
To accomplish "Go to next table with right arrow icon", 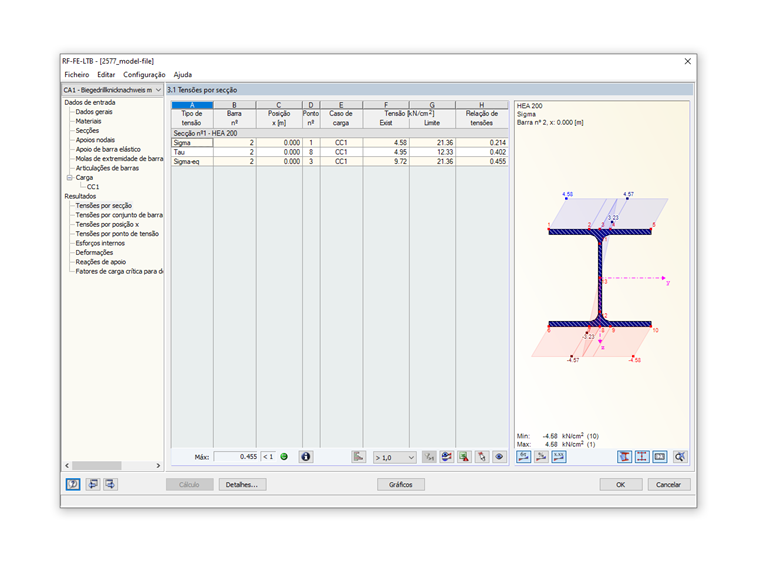I will [111, 484].
